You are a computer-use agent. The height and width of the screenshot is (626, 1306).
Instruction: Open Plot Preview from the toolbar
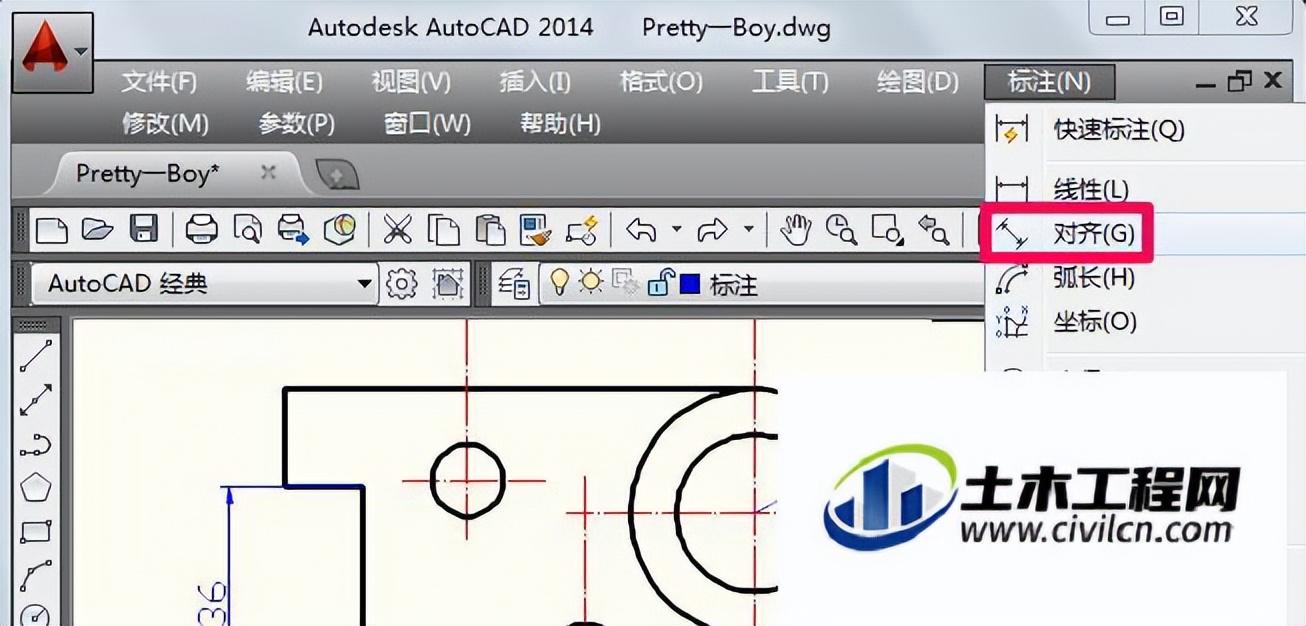(249, 229)
